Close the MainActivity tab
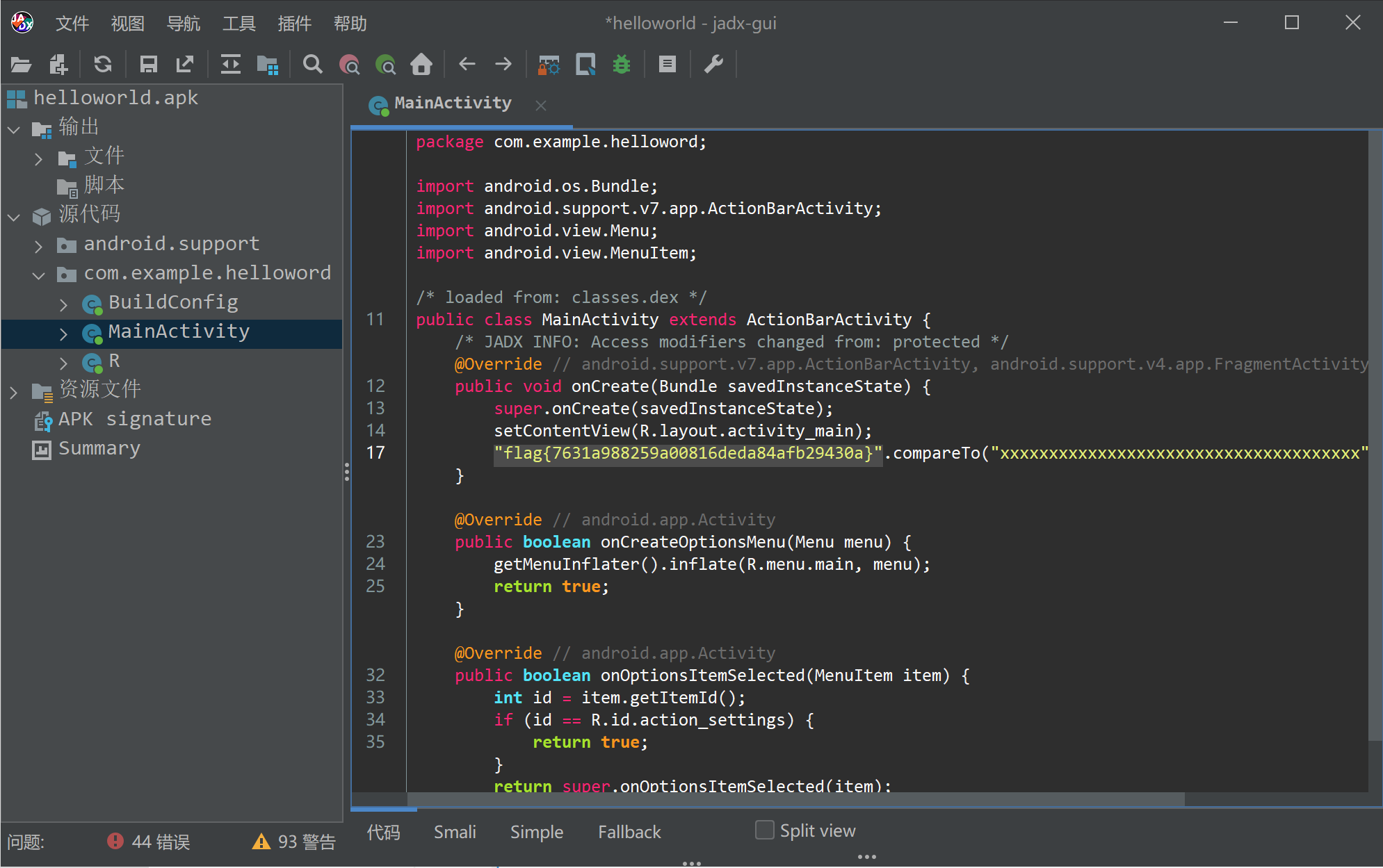This screenshot has width=1383, height=868. [x=541, y=105]
